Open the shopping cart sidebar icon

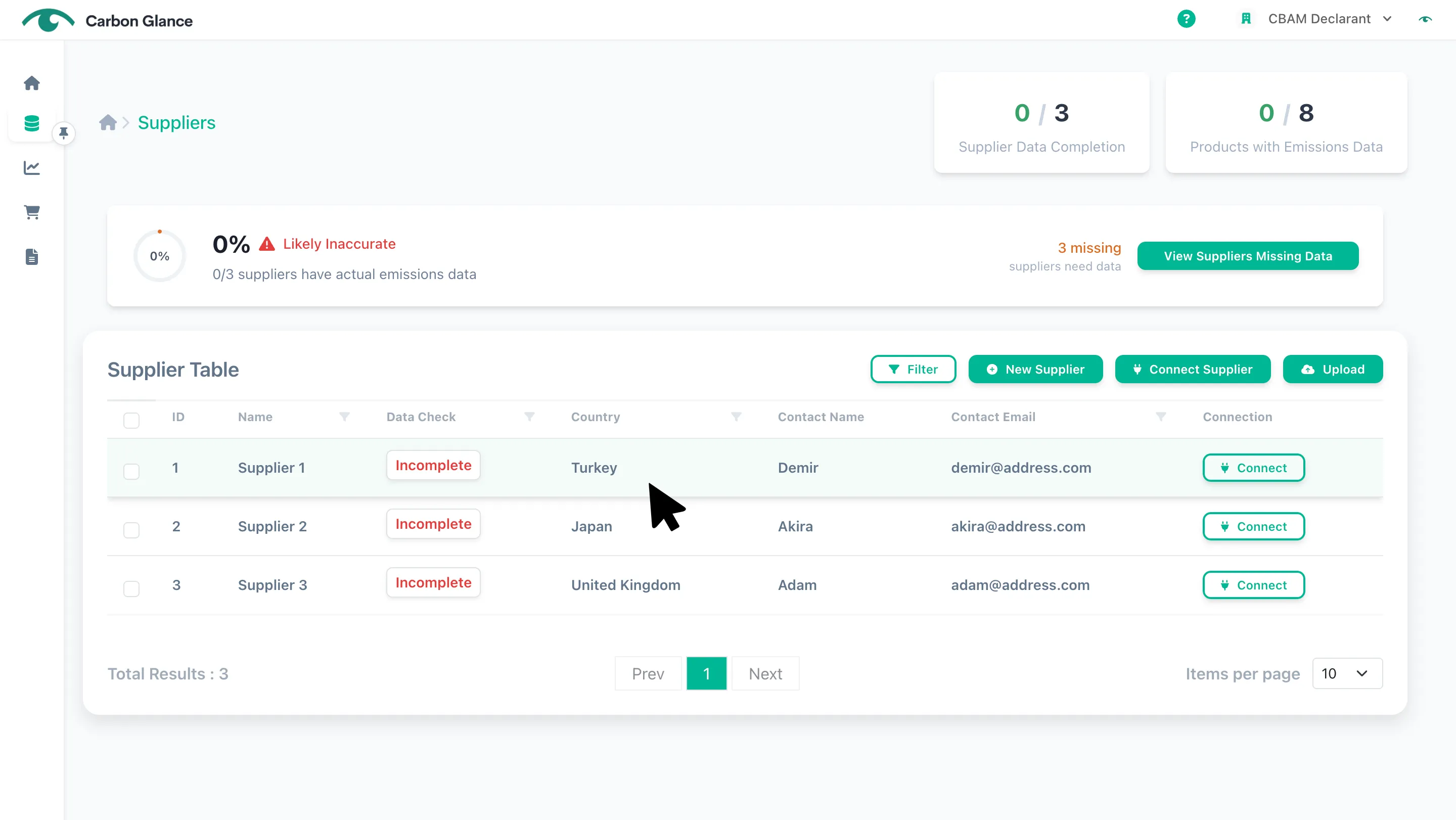tap(32, 212)
